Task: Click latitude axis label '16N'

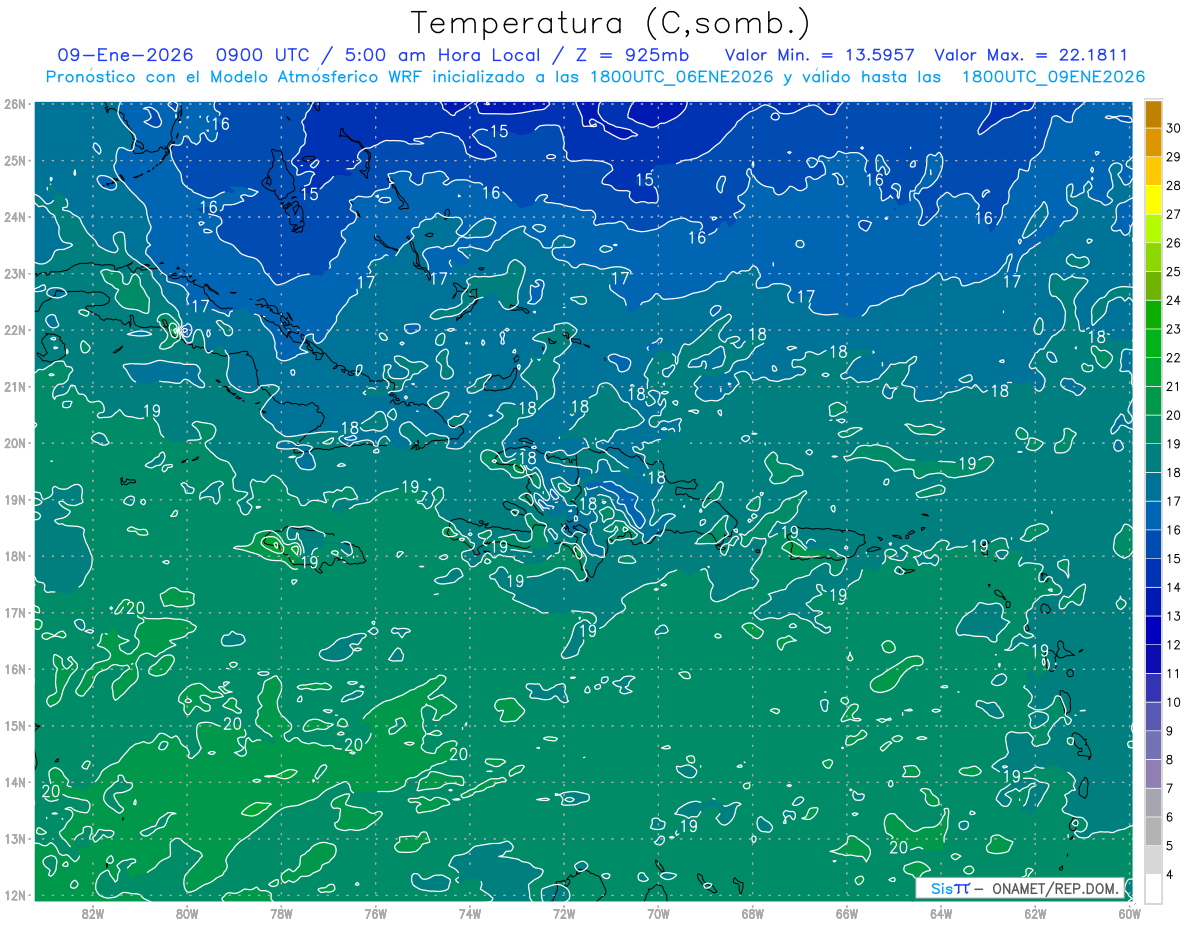Action: pyautogui.click(x=16, y=669)
